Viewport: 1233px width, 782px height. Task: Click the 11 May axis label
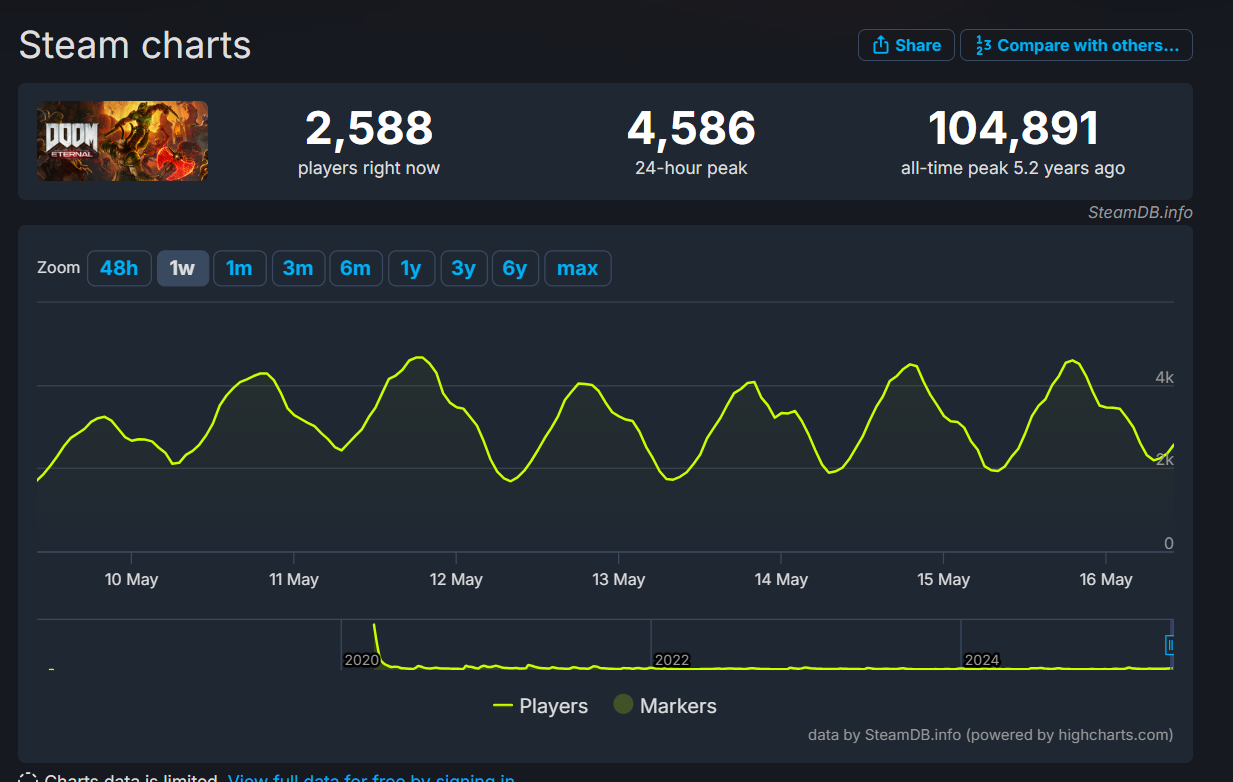click(294, 580)
